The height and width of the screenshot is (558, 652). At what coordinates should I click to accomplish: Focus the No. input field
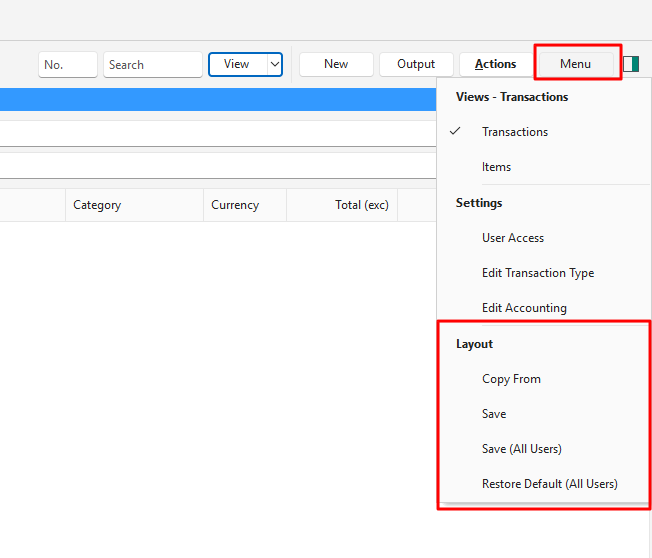68,64
